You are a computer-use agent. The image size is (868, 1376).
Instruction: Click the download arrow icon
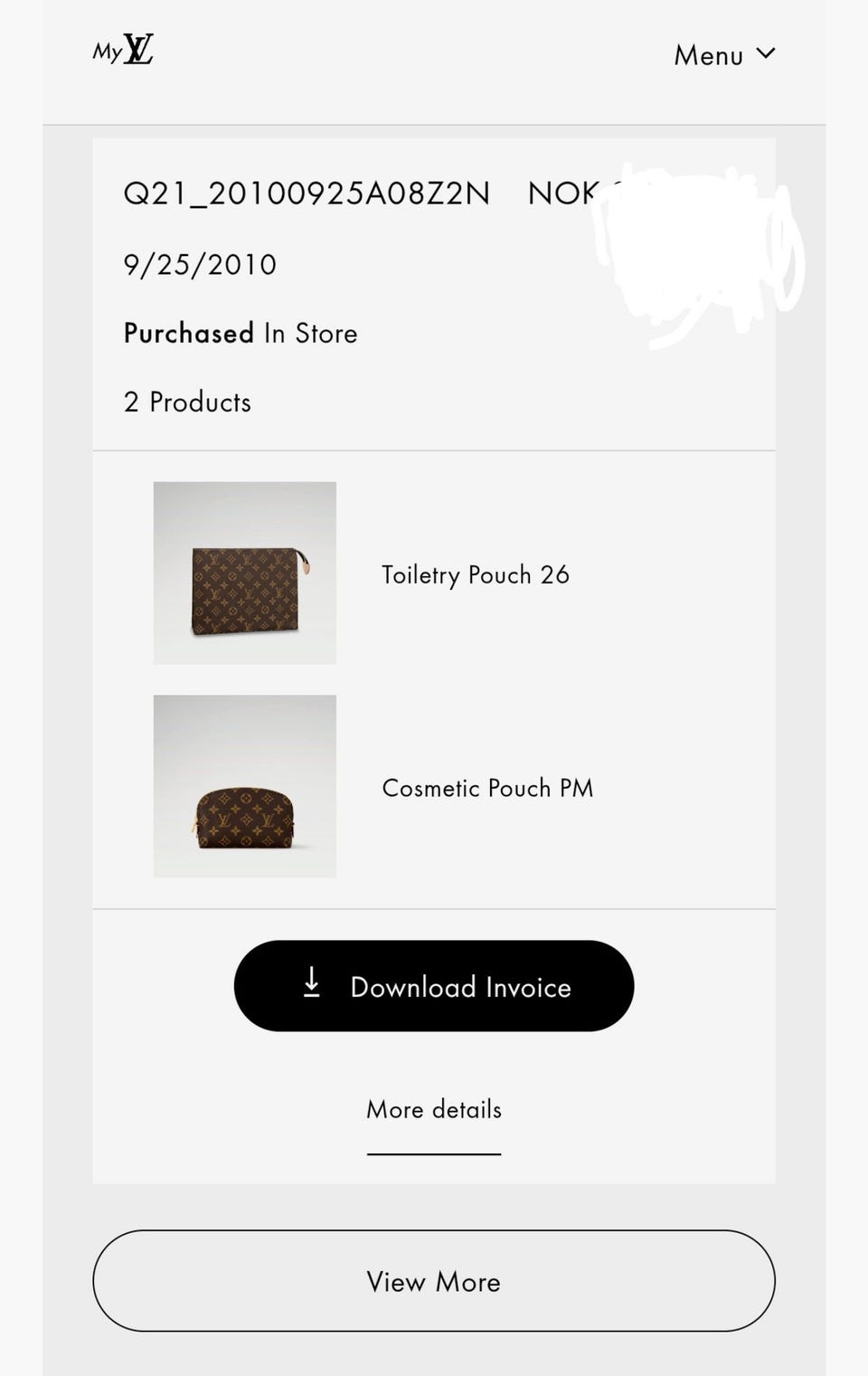click(x=312, y=983)
